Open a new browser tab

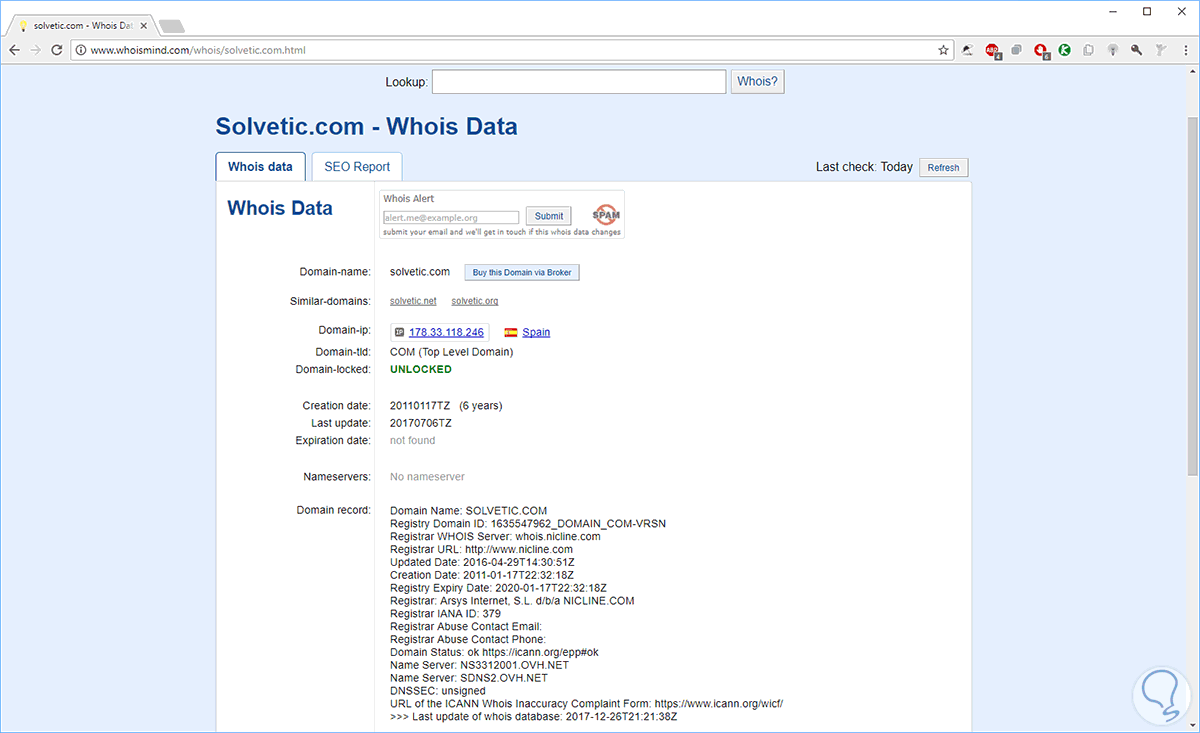click(x=171, y=26)
